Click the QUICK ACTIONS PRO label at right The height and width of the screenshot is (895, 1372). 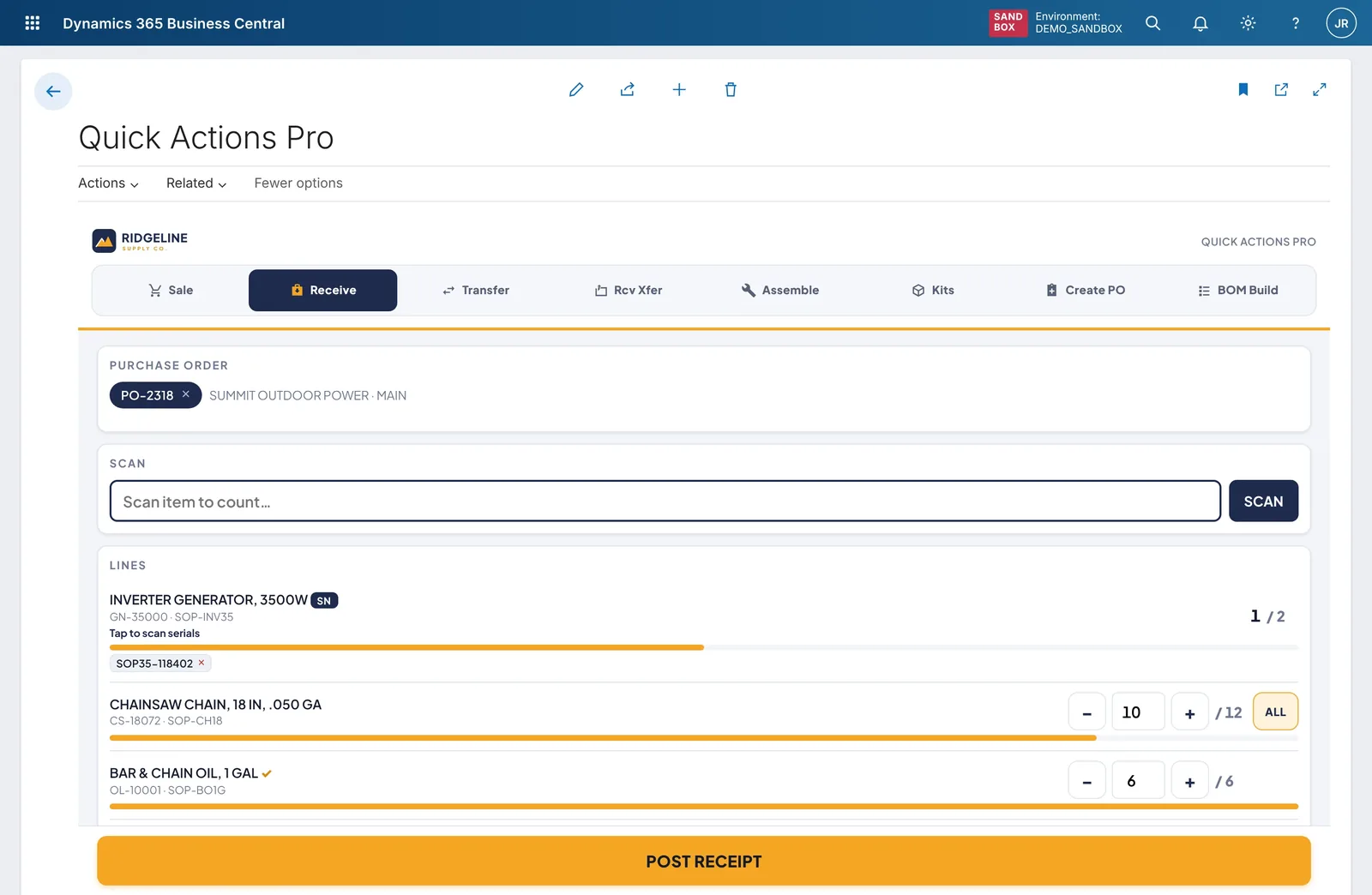(1258, 242)
